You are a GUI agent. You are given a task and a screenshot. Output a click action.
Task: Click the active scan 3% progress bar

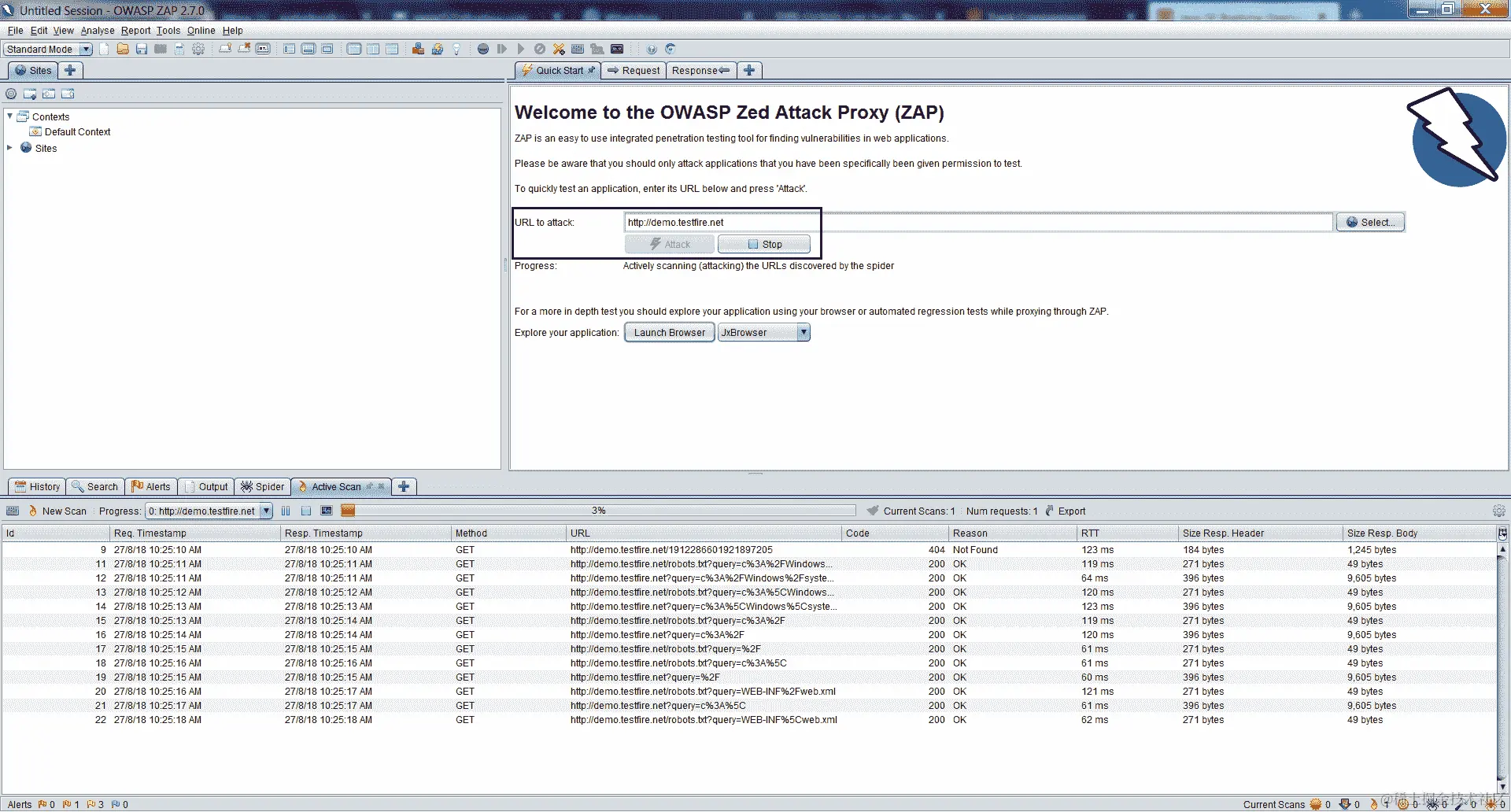pyautogui.click(x=598, y=511)
